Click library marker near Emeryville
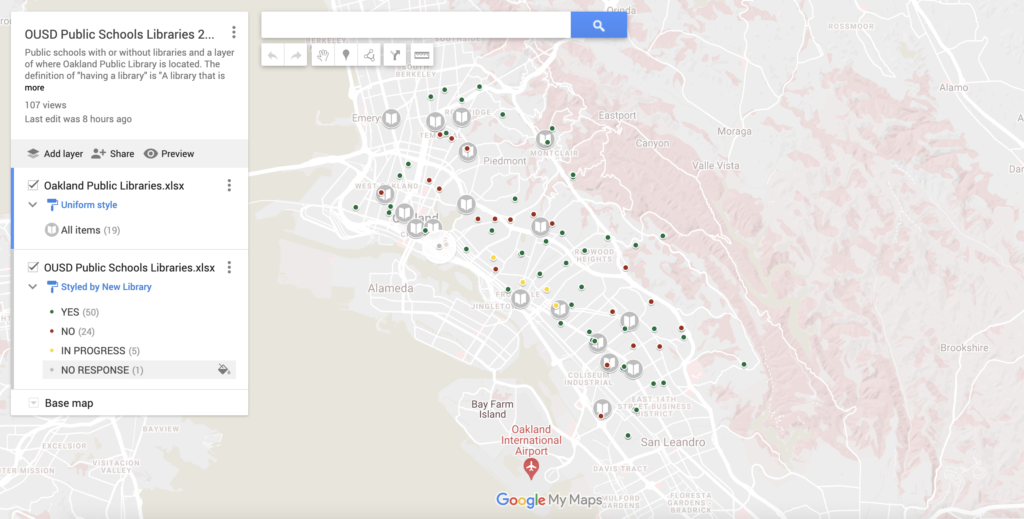Viewport: 1024px width, 519px height. point(391,118)
